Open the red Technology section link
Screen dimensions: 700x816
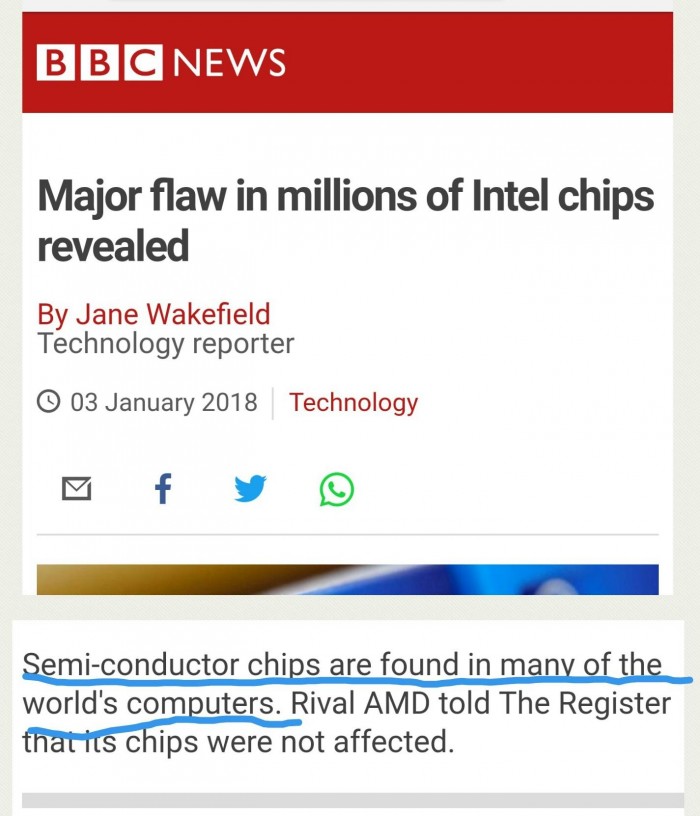353,403
